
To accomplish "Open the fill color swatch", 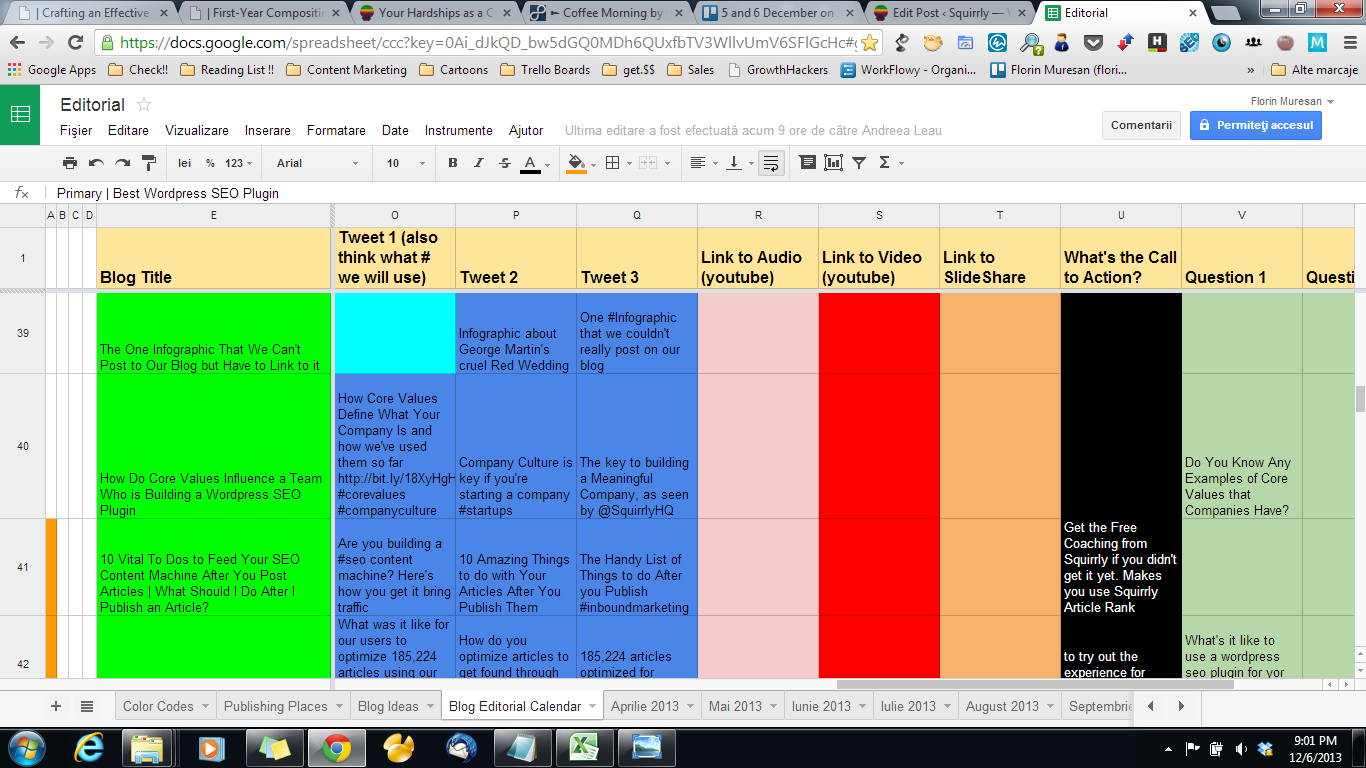I will 576,163.
